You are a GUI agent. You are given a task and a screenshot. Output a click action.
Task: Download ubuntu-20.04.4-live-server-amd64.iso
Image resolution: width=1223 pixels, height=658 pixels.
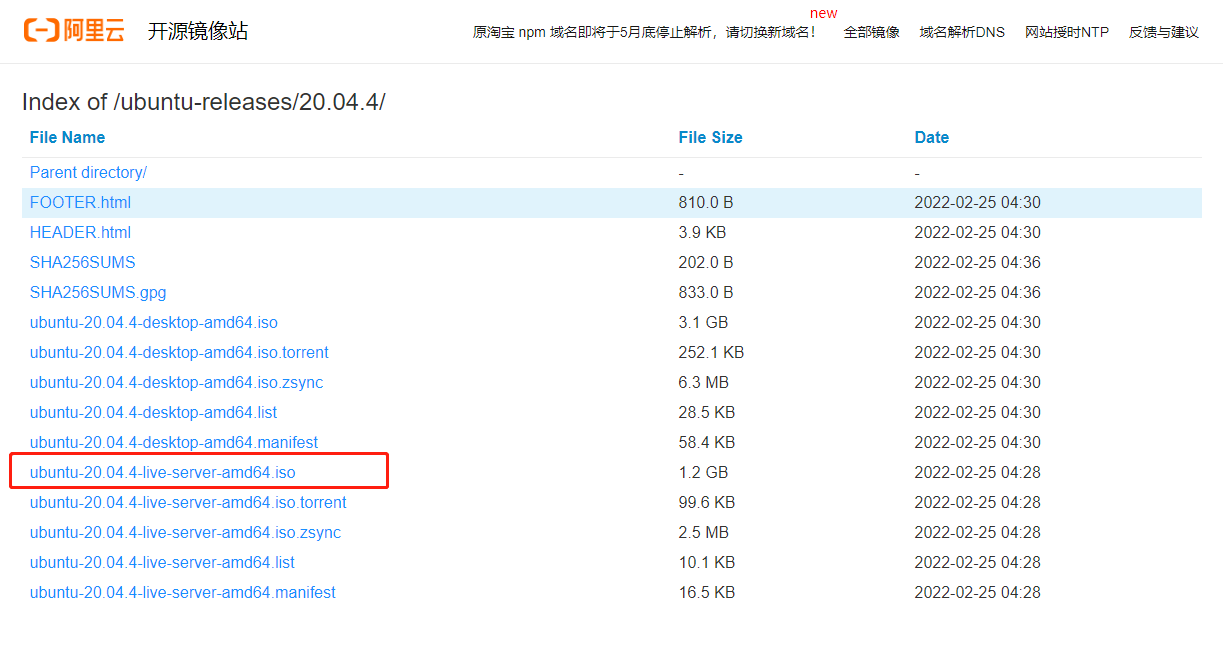pos(163,472)
